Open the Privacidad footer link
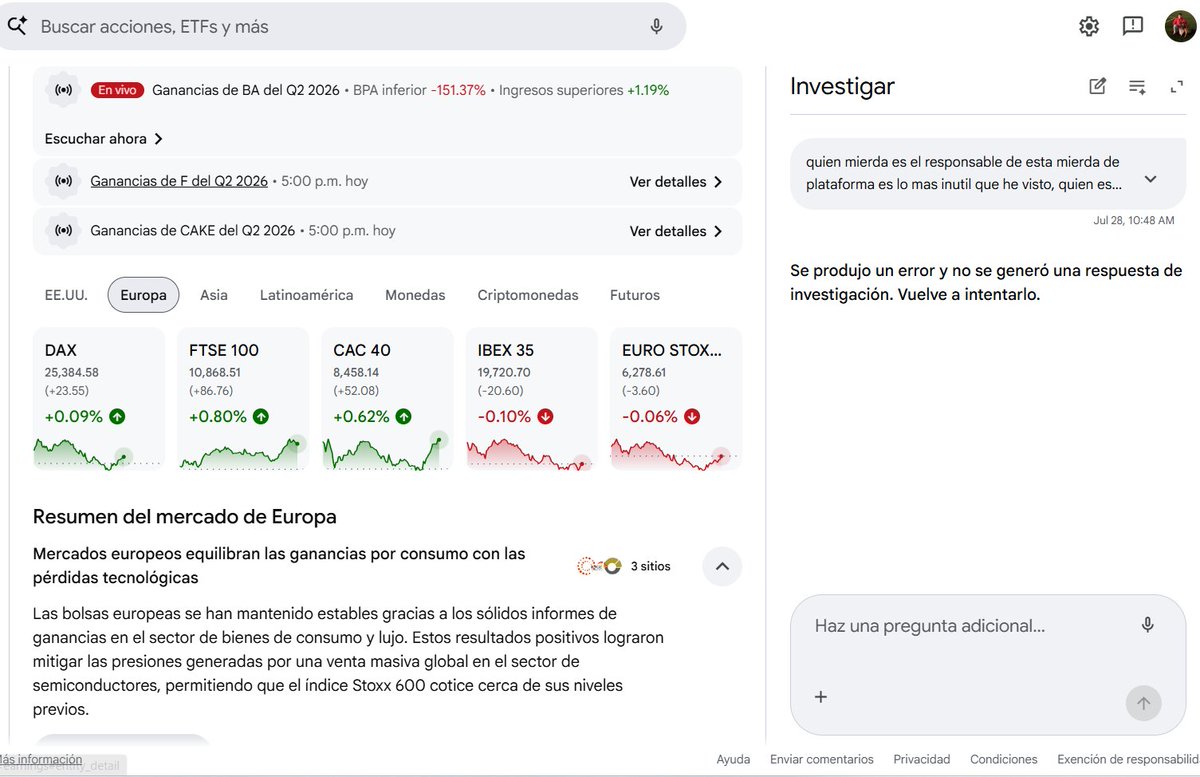The width and height of the screenshot is (1200, 777). [922, 760]
